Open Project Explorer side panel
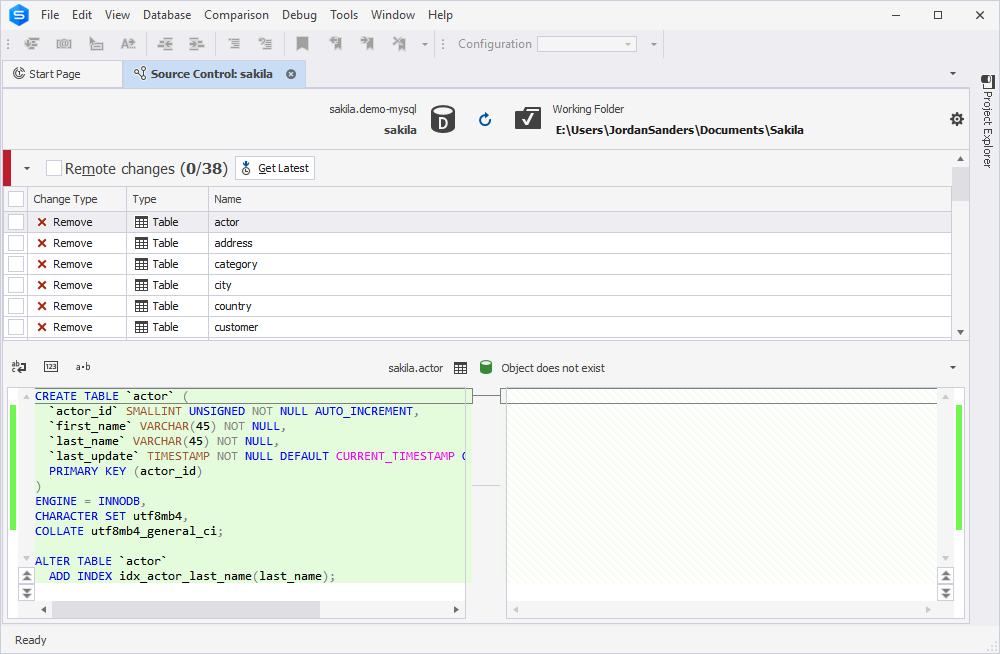Viewport: 1000px width, 654px height. point(987,121)
